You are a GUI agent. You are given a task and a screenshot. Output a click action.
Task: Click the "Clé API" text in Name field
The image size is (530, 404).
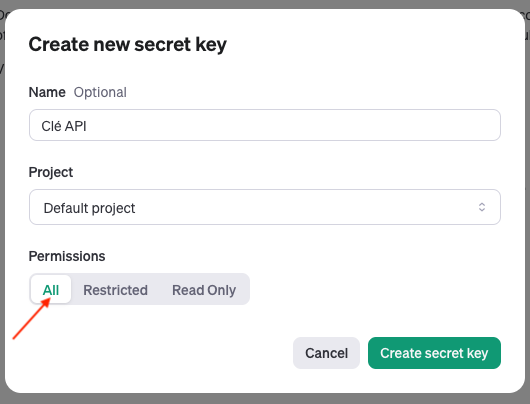pos(64,126)
